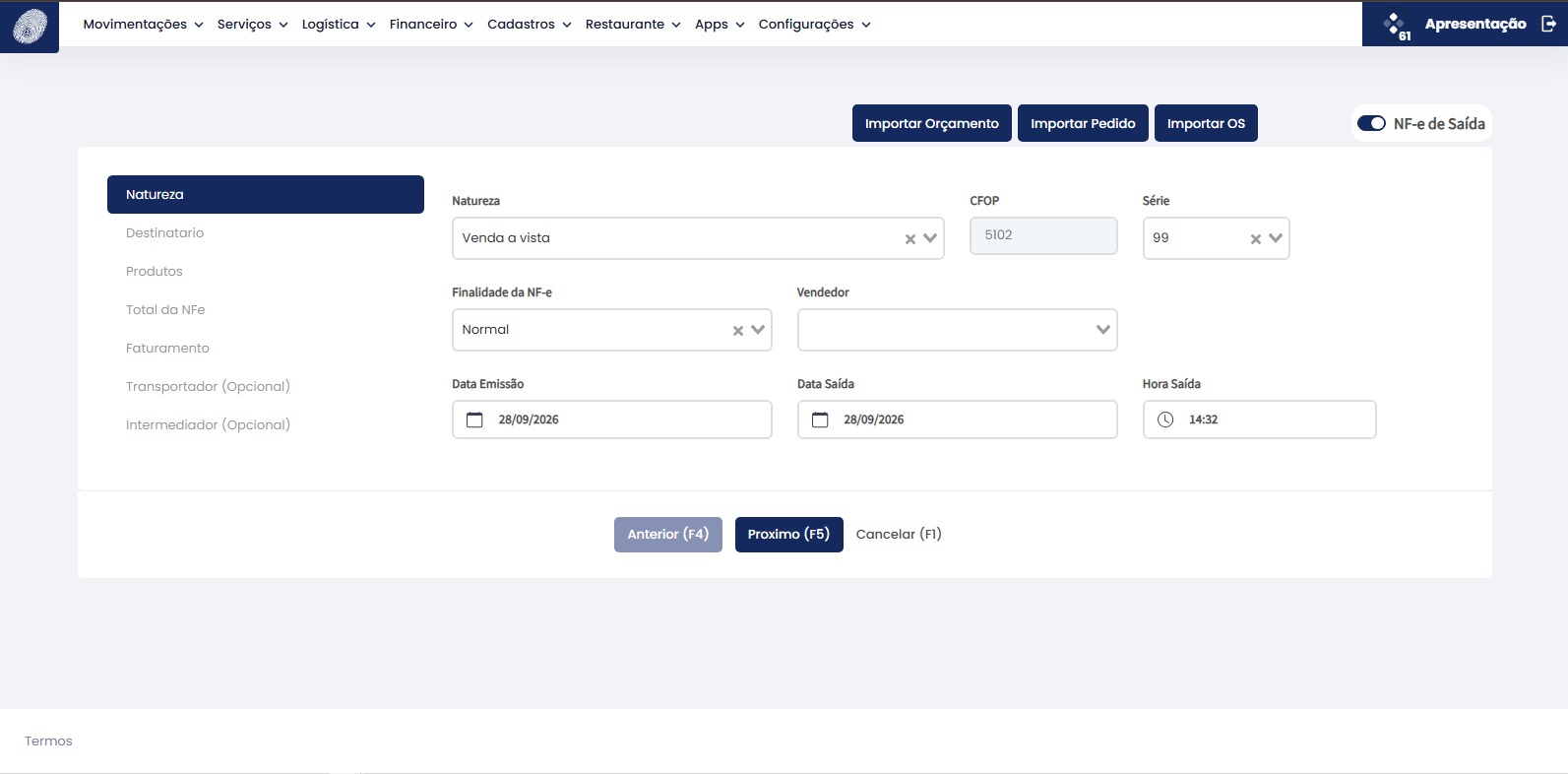Click the fingerprint logo icon
Screen dimensions: 1568x774
(30, 27)
